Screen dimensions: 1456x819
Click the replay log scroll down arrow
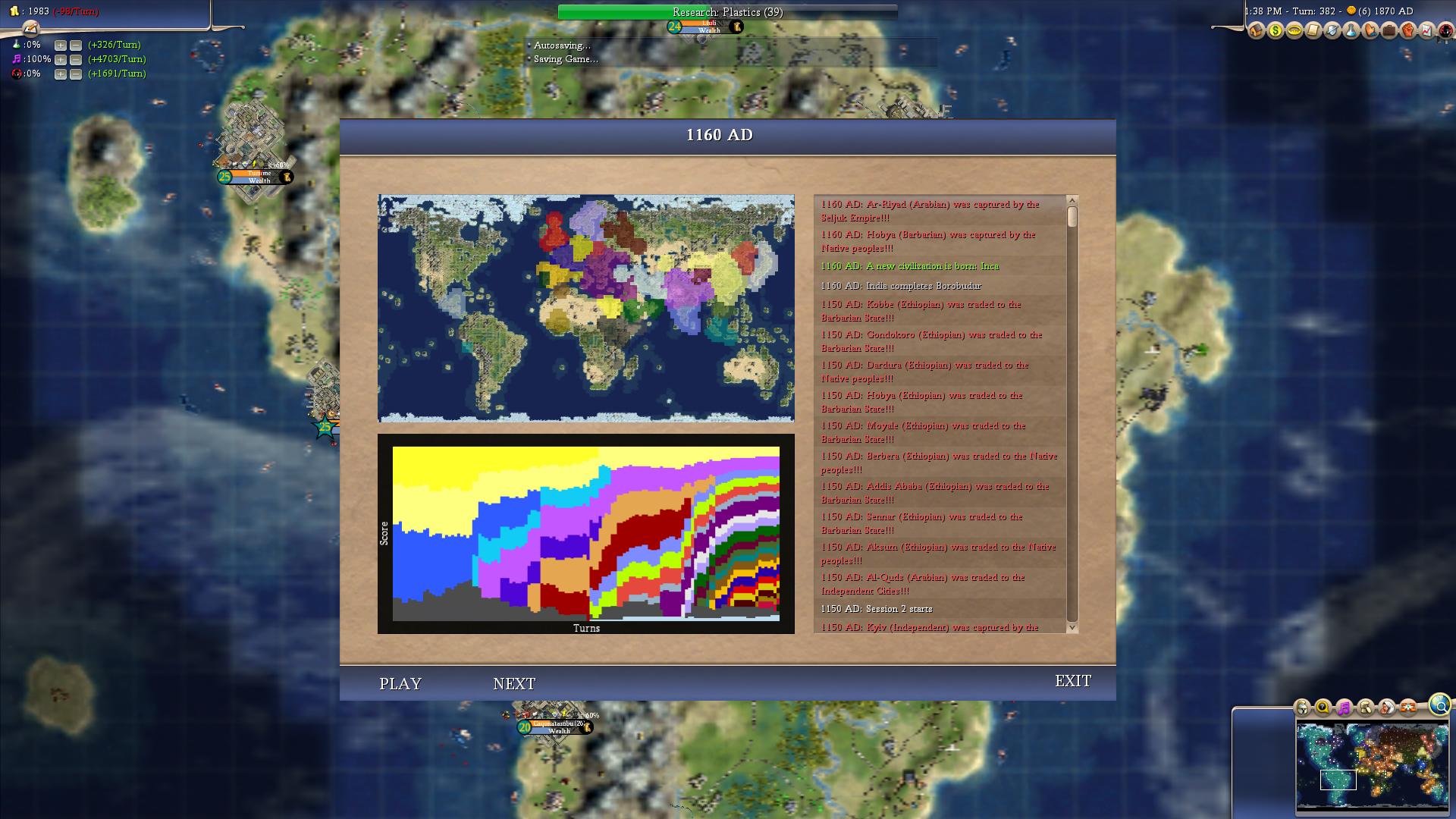(1072, 627)
